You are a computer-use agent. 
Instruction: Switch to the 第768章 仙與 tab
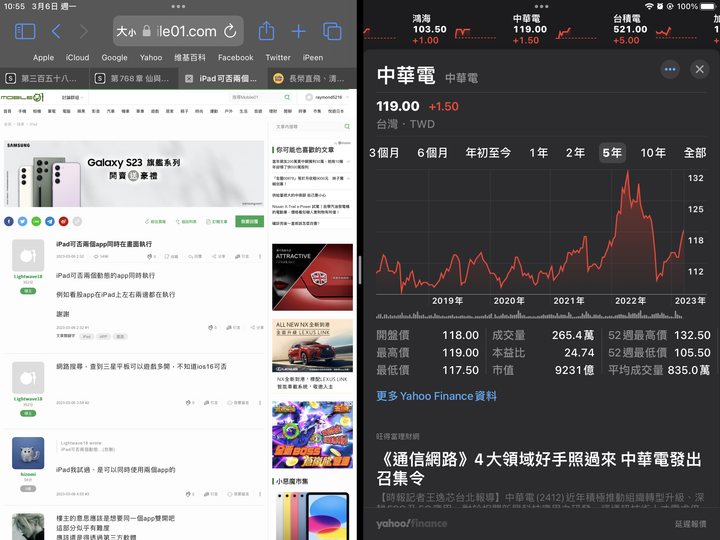(133, 79)
